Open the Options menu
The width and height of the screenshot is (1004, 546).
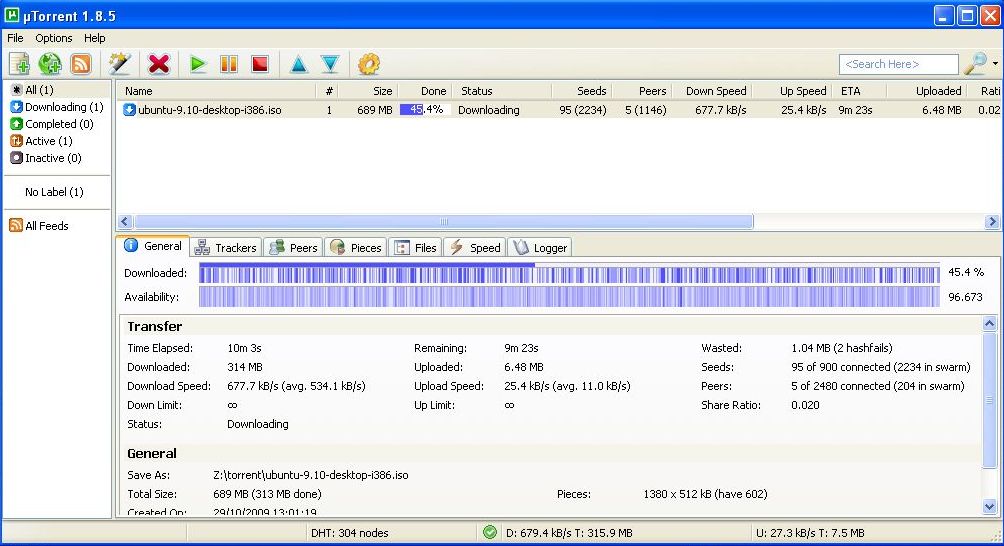pyautogui.click(x=54, y=38)
